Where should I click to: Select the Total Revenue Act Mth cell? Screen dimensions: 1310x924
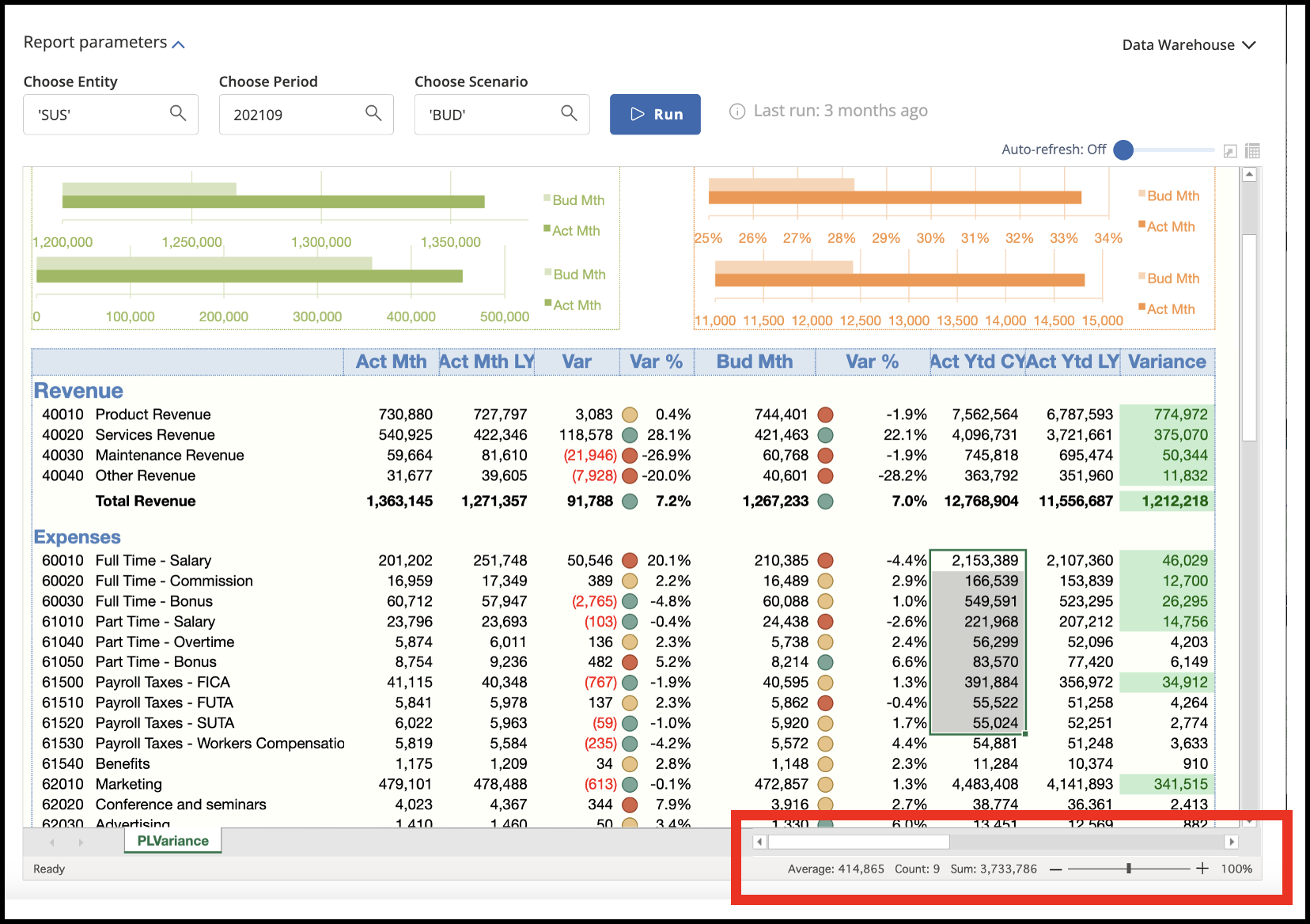[x=399, y=501]
